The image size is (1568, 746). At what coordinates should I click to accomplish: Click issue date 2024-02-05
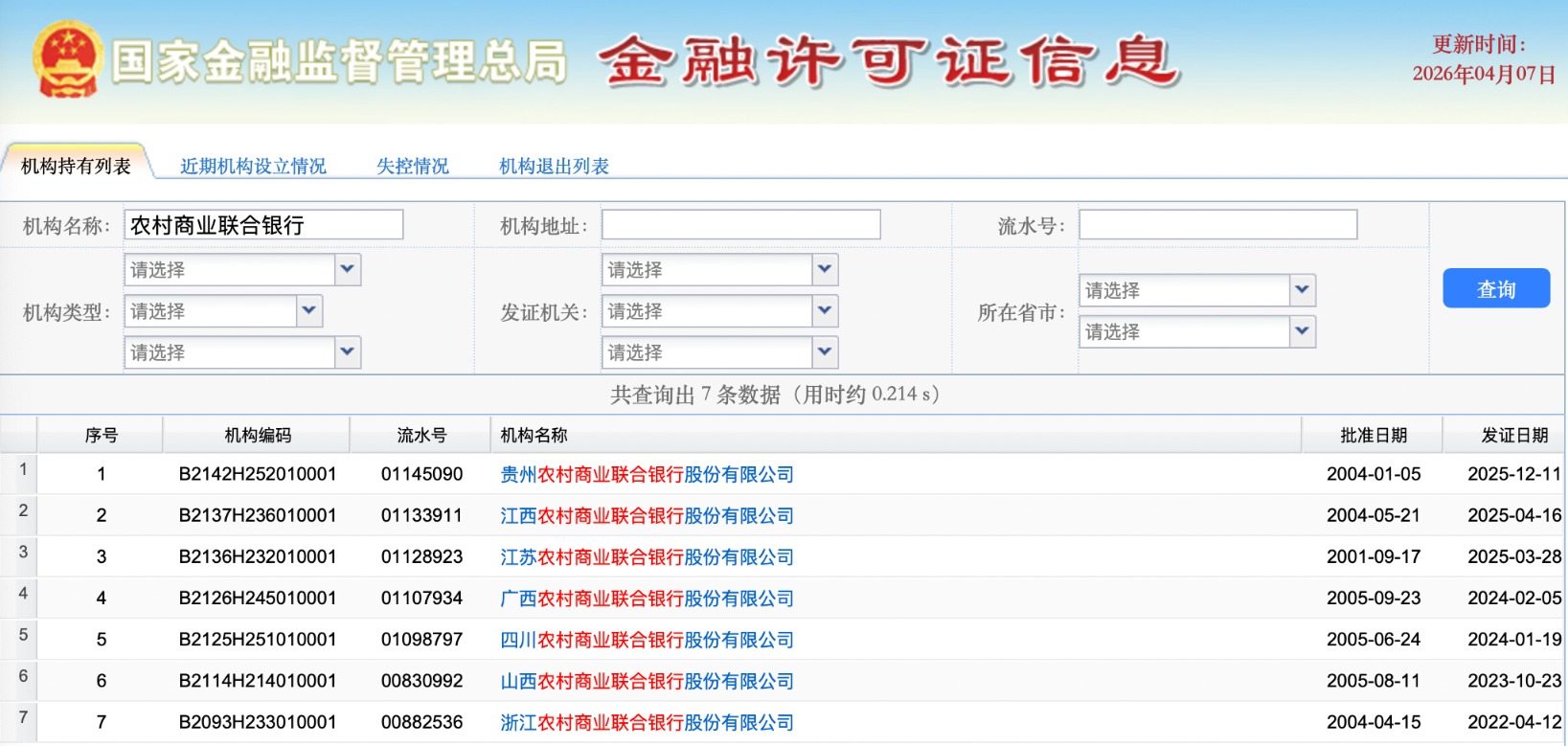[x=1514, y=598]
